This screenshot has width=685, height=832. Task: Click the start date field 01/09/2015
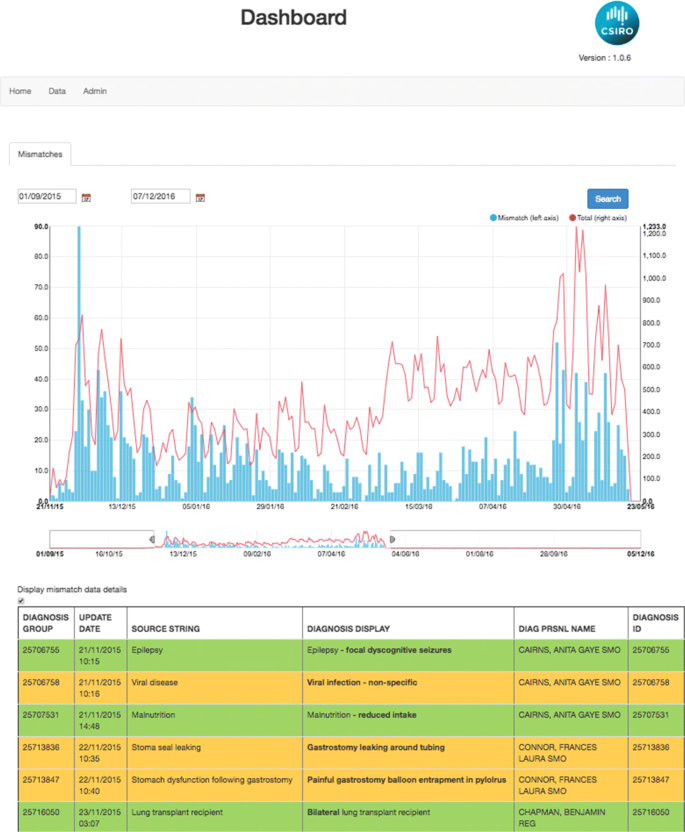tap(47, 197)
